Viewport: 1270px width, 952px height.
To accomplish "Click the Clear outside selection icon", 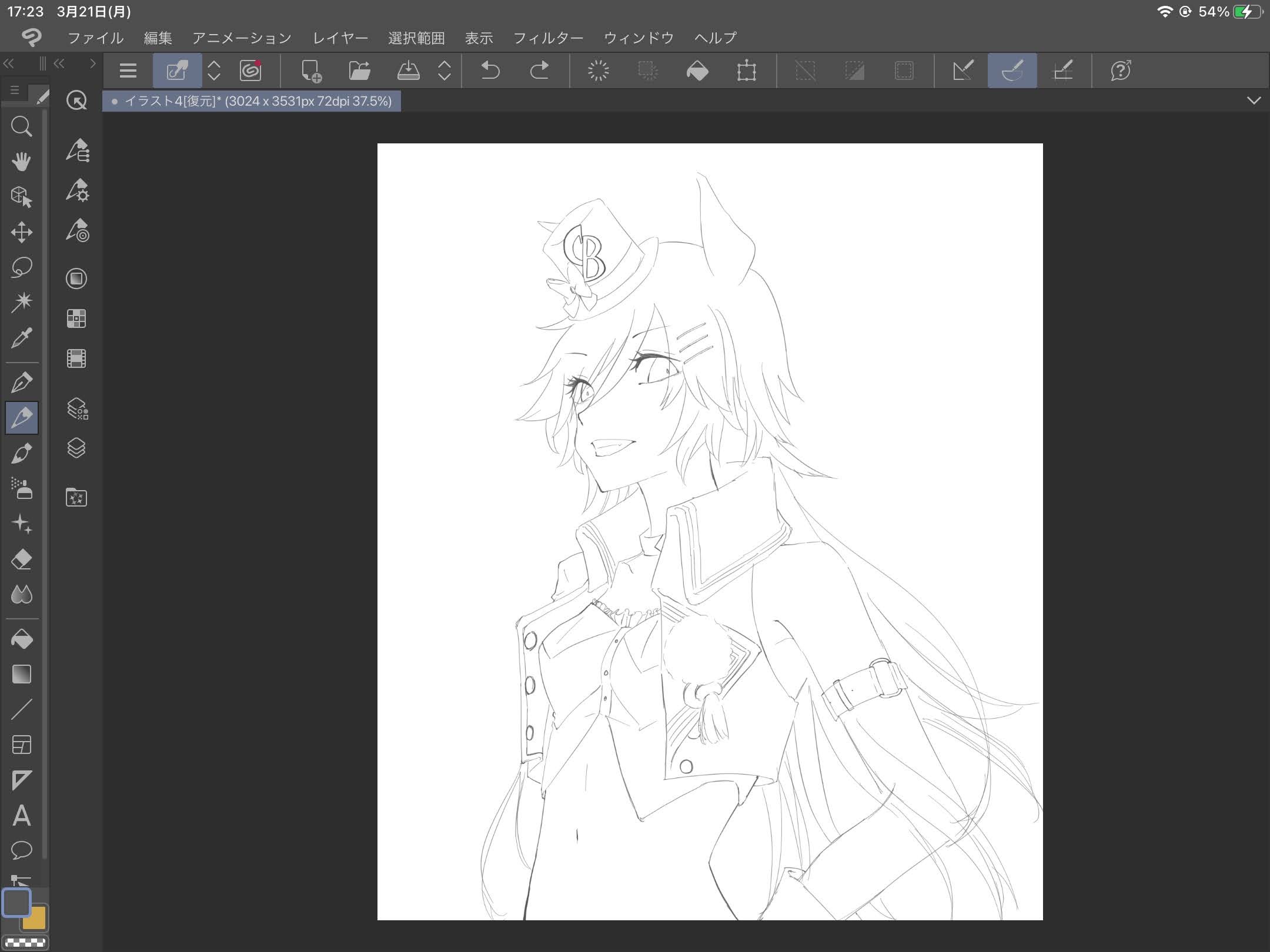I will [x=648, y=71].
